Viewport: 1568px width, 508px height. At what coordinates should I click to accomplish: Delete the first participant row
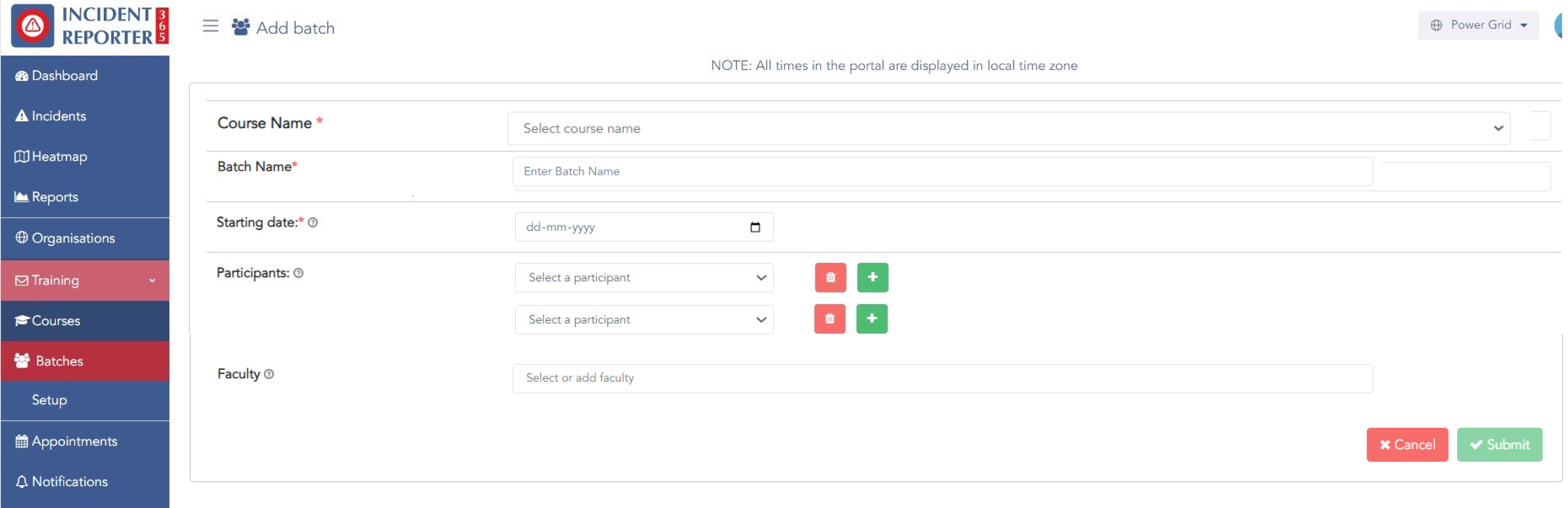click(830, 278)
